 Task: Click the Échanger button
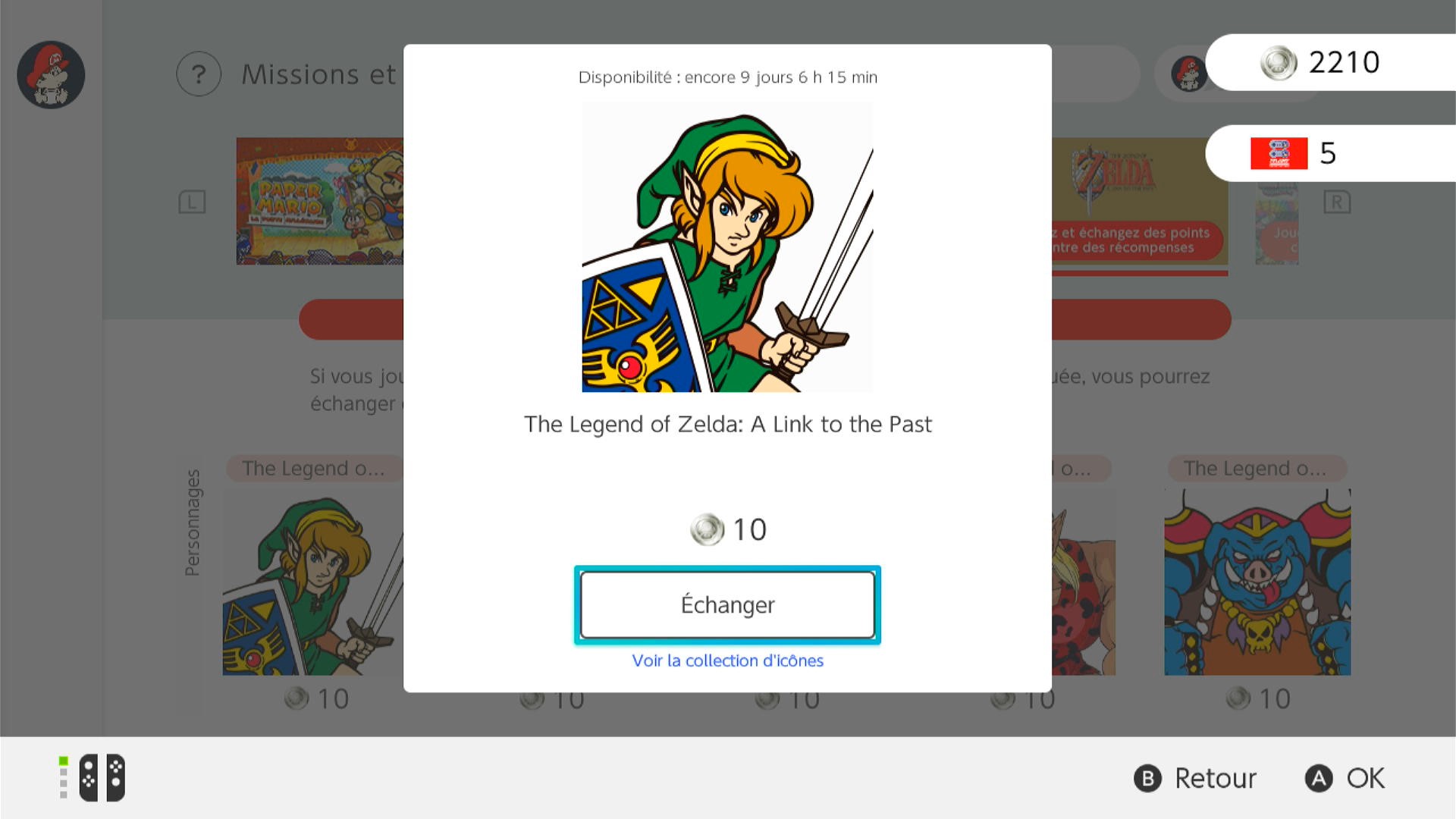click(x=727, y=604)
